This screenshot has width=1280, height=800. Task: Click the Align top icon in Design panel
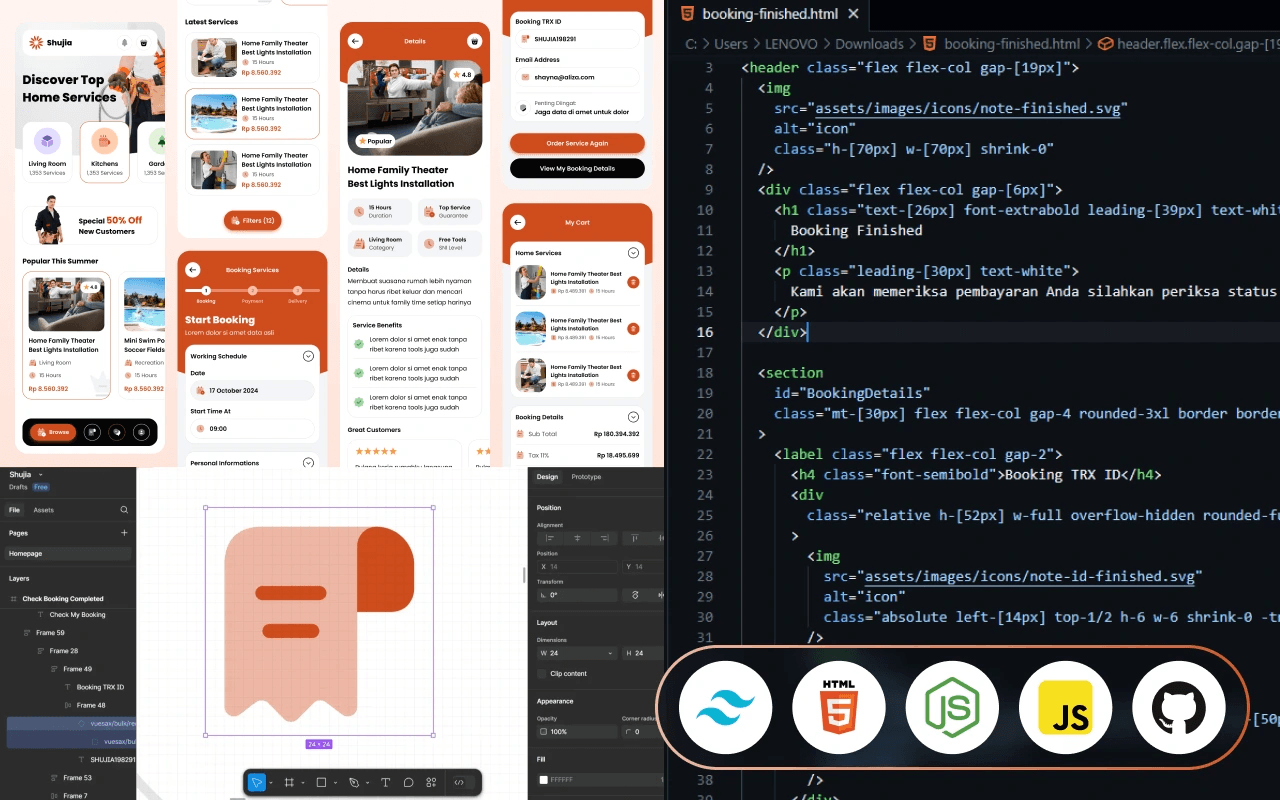coord(637,538)
